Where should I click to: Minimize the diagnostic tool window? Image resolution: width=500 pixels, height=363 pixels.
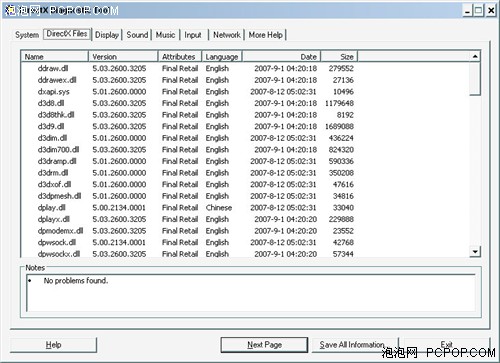pos(468,11)
